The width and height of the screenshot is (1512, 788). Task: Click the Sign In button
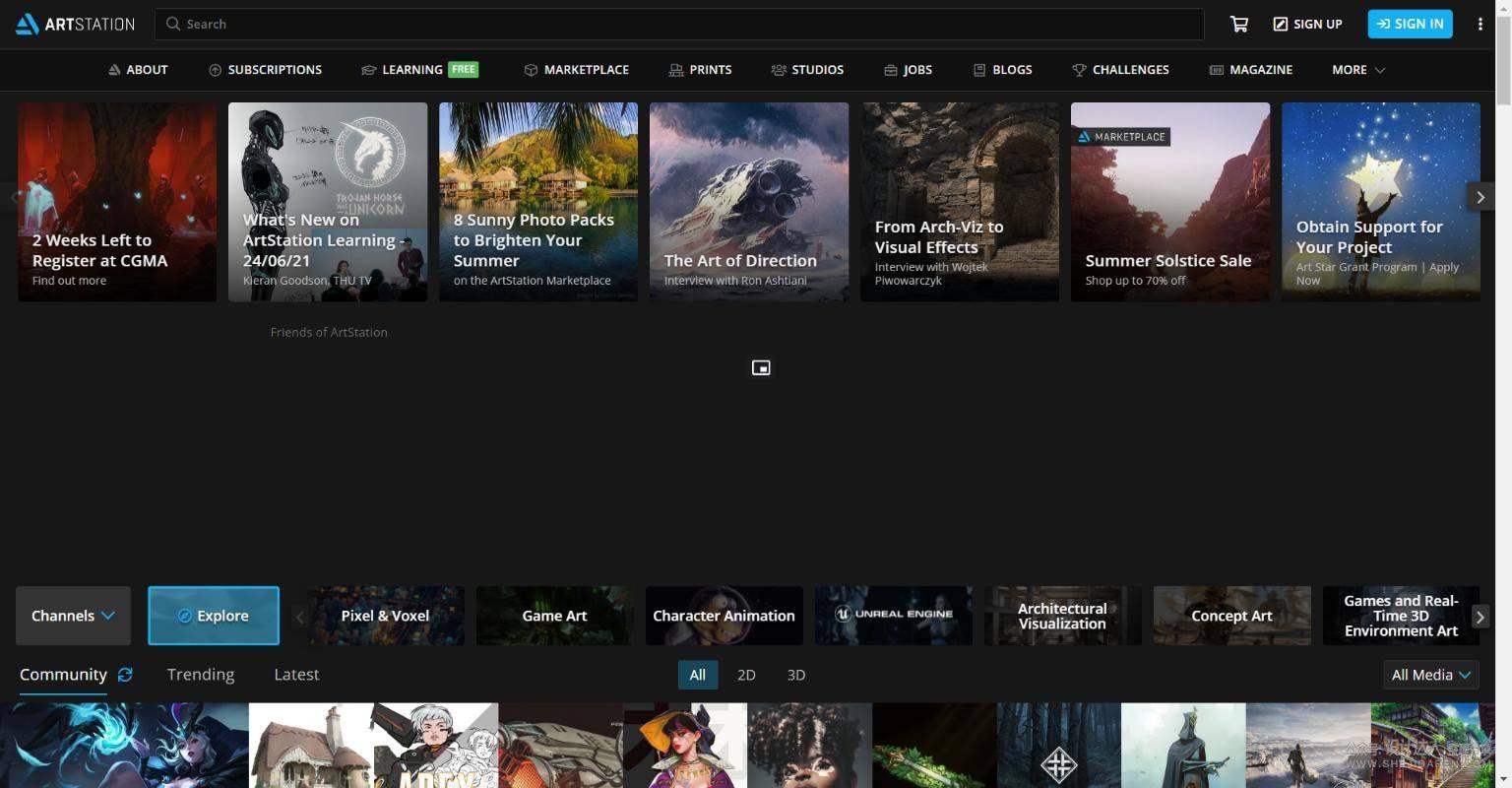[x=1410, y=24]
